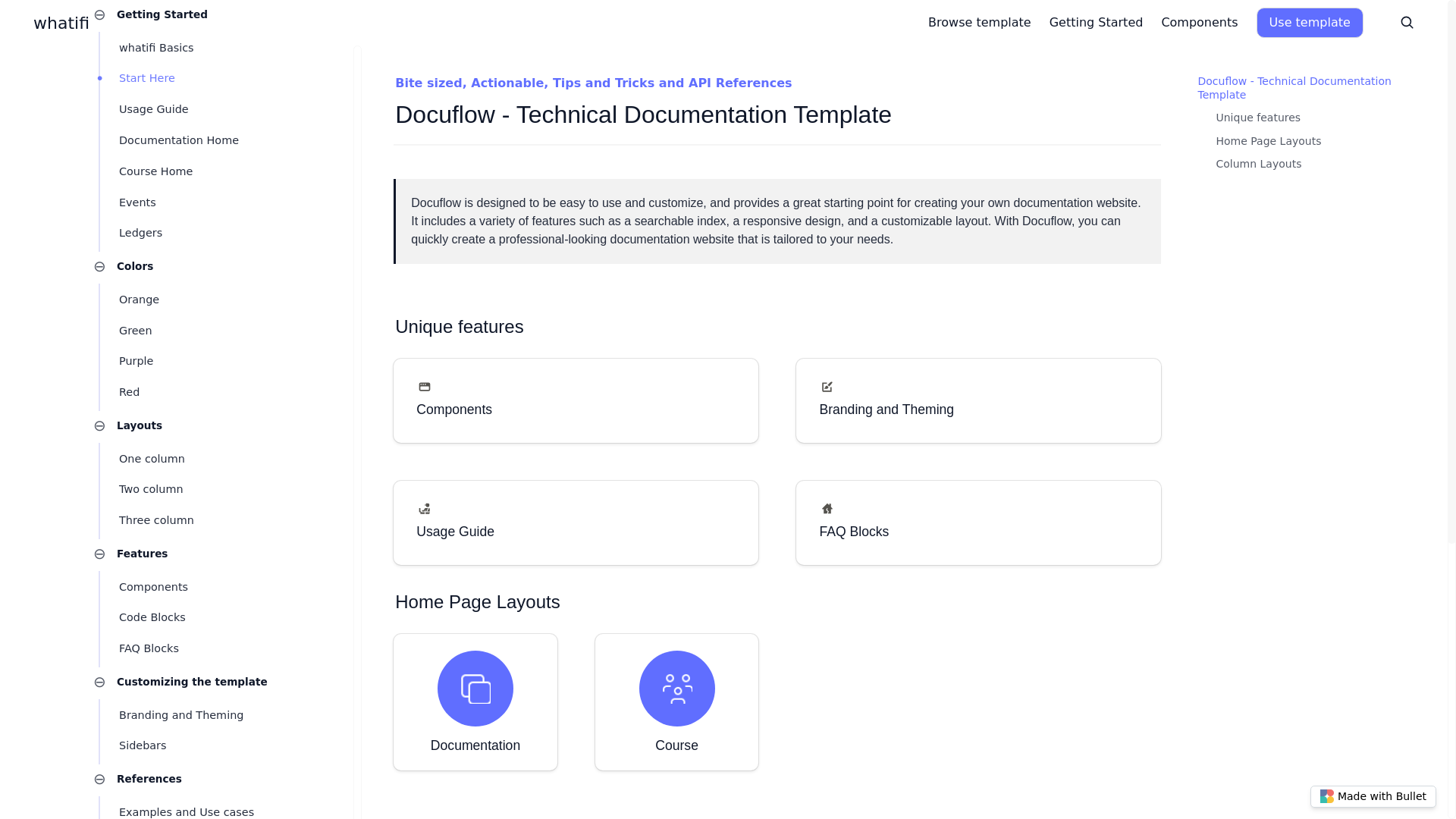
Task: Open whatifi Basics in sidebar
Action: click(156, 48)
